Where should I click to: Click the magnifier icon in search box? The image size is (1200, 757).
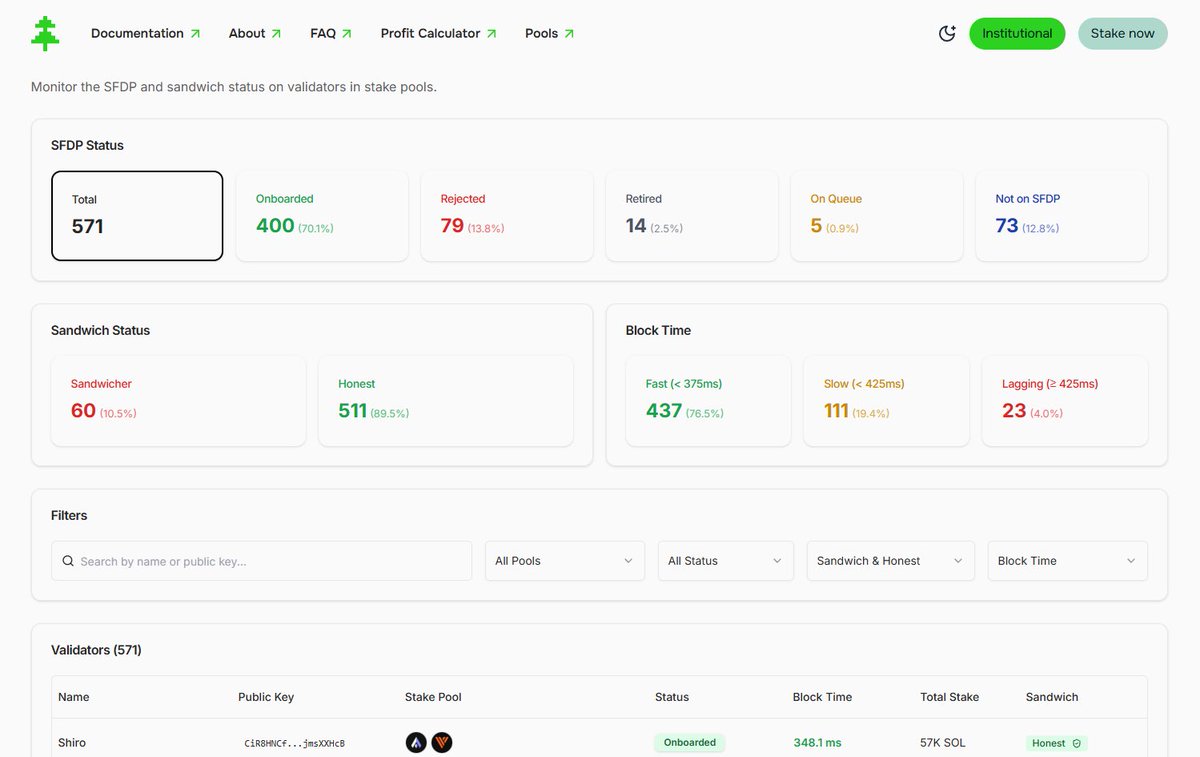click(x=68, y=561)
